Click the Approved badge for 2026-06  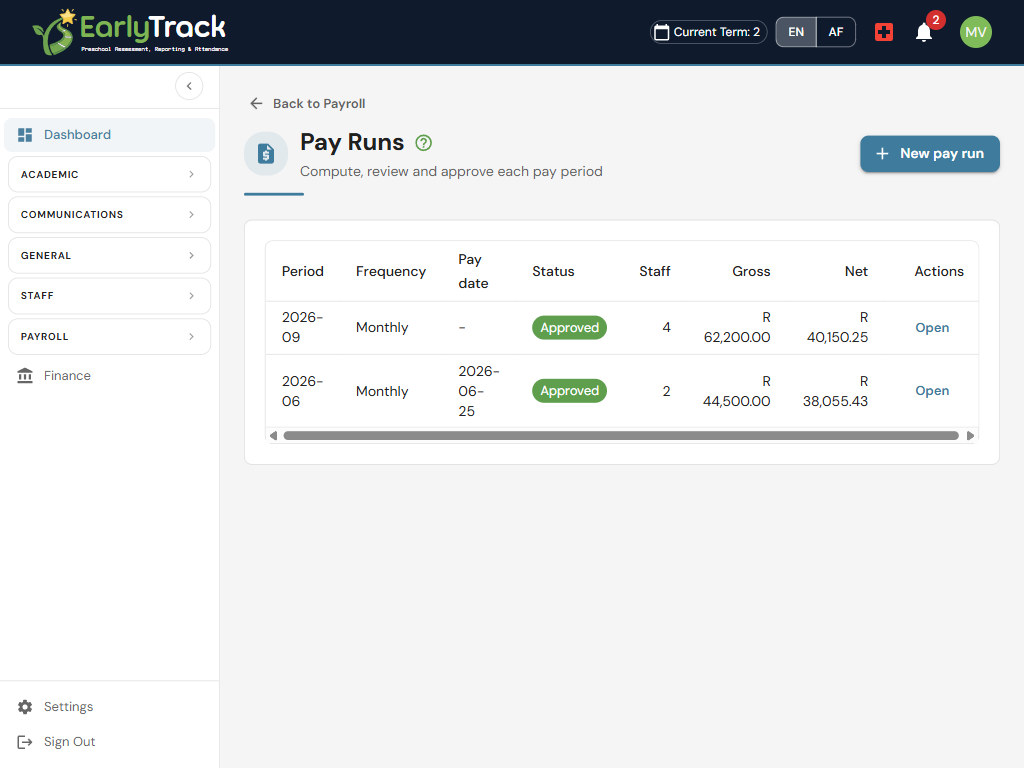coord(569,391)
